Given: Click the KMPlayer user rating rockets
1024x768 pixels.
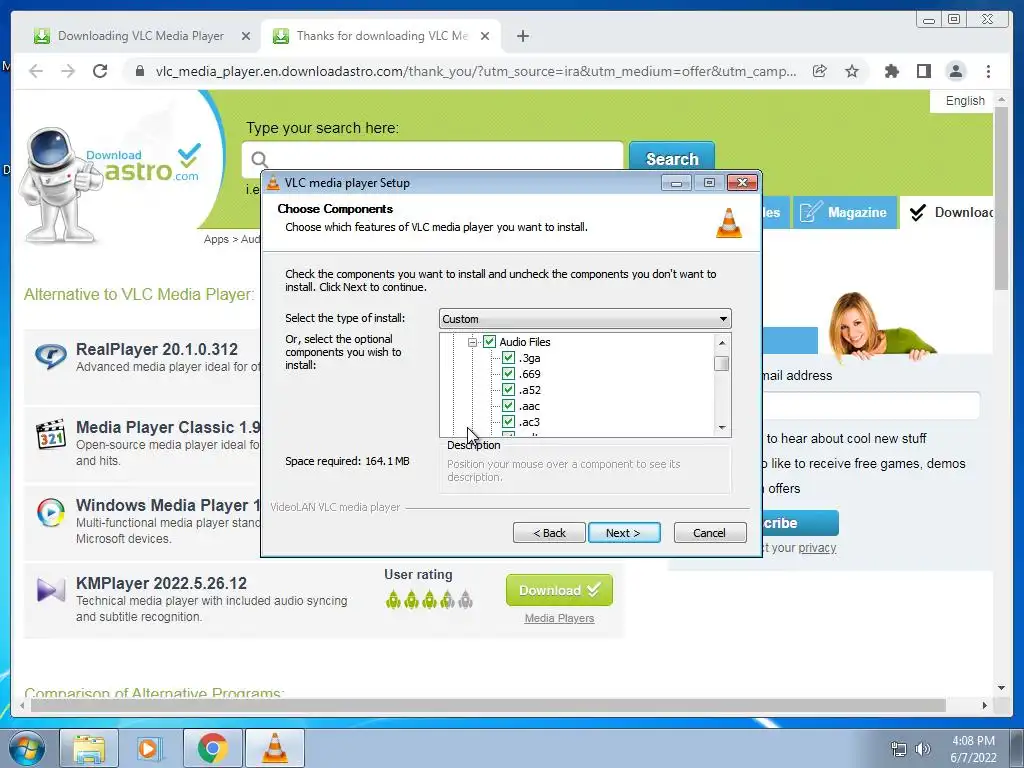Looking at the screenshot, I should [428, 599].
